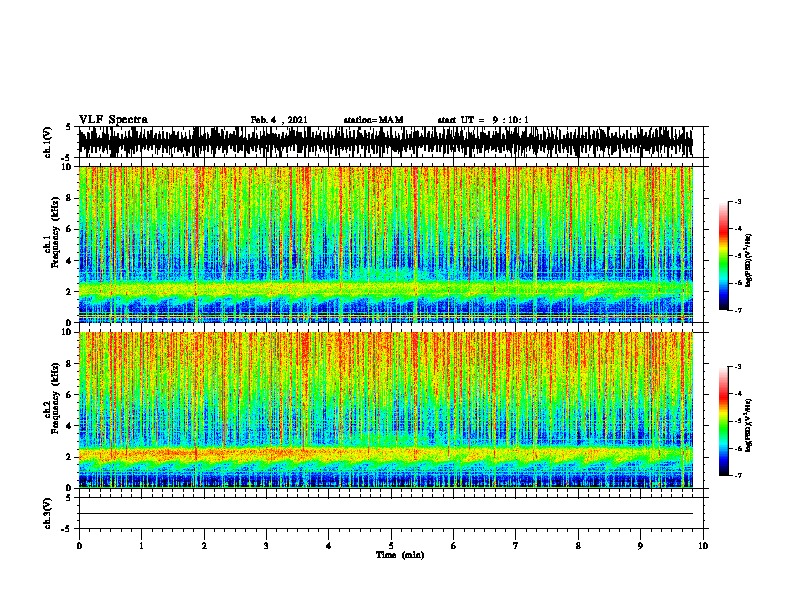This screenshot has width=792, height=612.
Task: Click the "-5" label on ch.1 color bar
Action: [737, 256]
